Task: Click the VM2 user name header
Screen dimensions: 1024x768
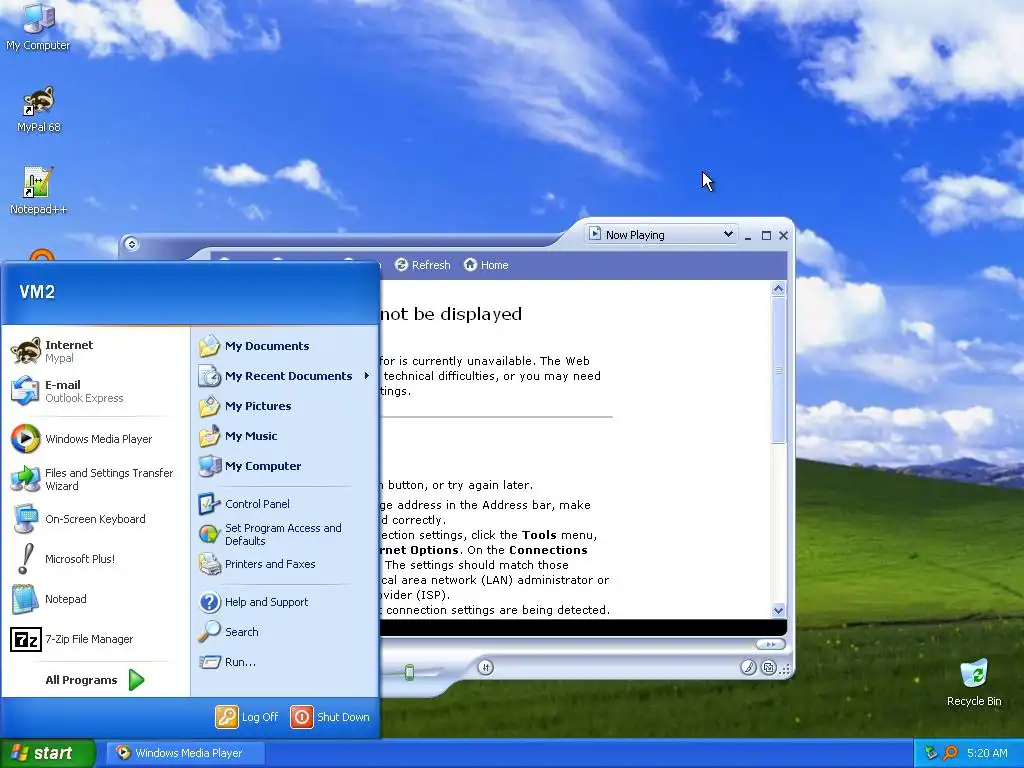Action: click(x=37, y=292)
